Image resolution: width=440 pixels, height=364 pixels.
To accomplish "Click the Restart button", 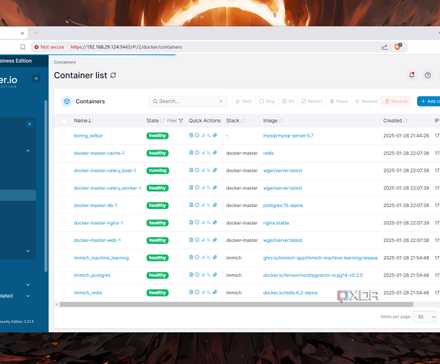I will pos(312,101).
